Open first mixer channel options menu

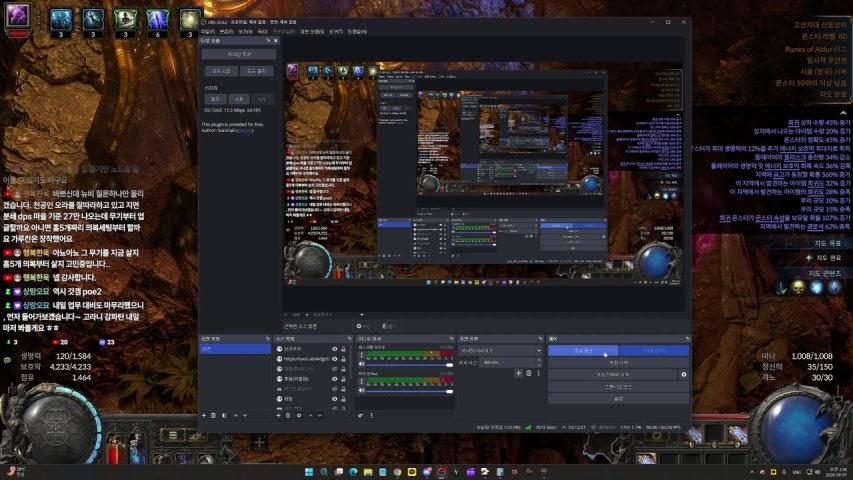pos(361,355)
